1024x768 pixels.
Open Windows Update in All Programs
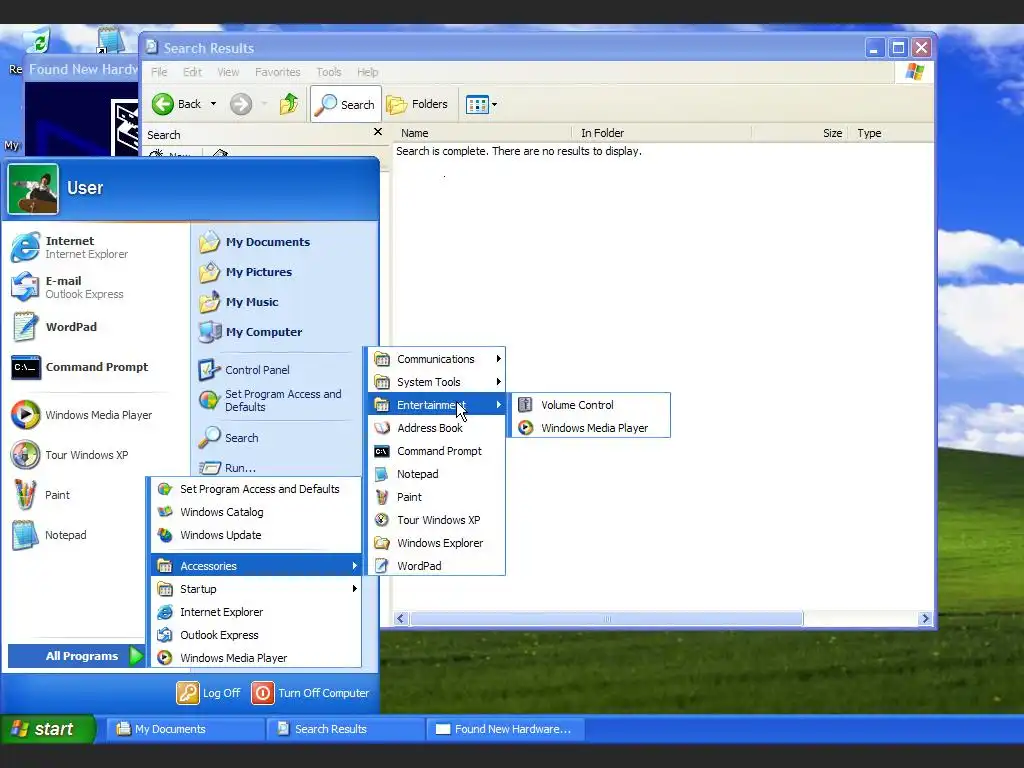[256, 535]
